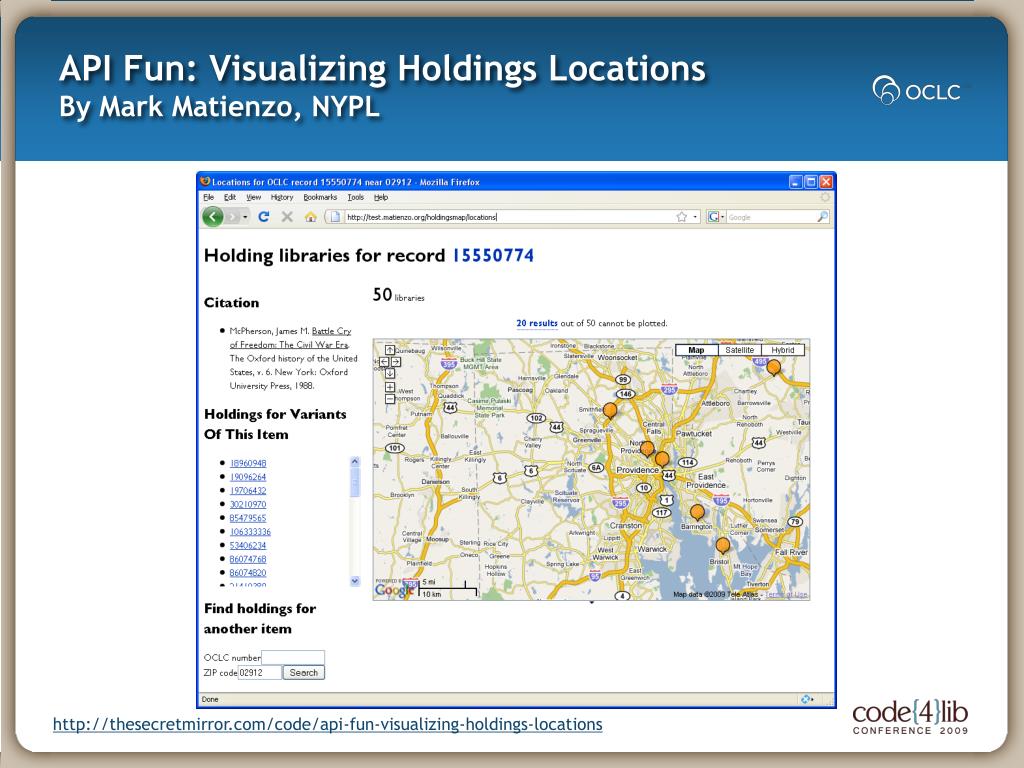Click the orange marker near route 495

point(773,368)
